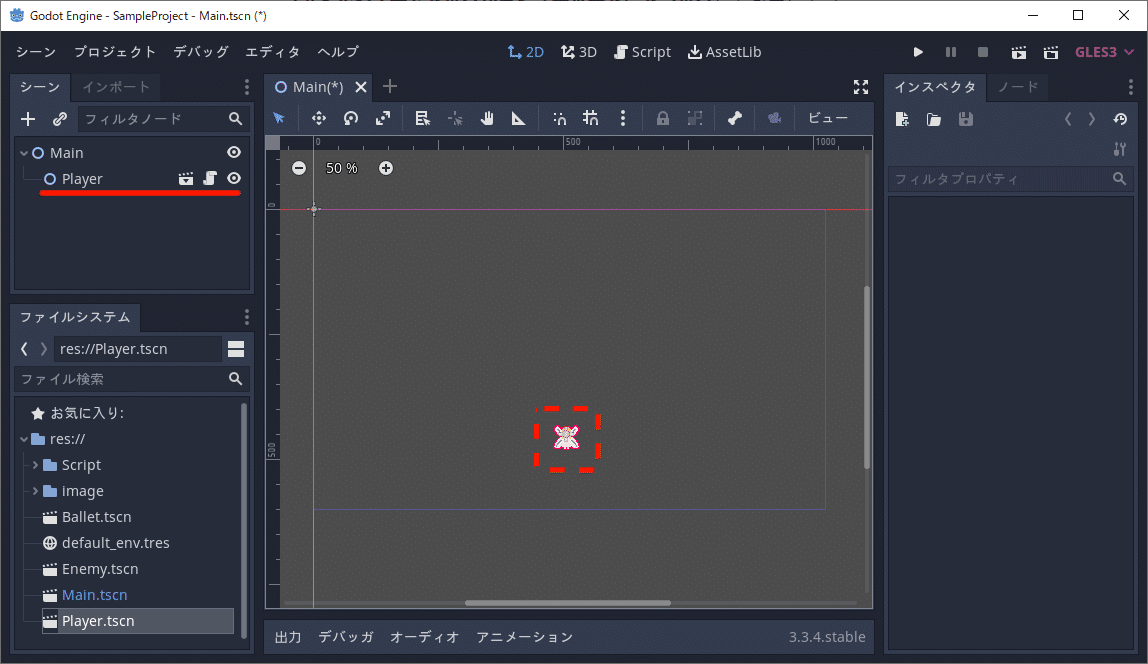The width and height of the screenshot is (1148, 664).
Task: Click the ファイル検索 search field
Action: pyautogui.click(x=131, y=379)
